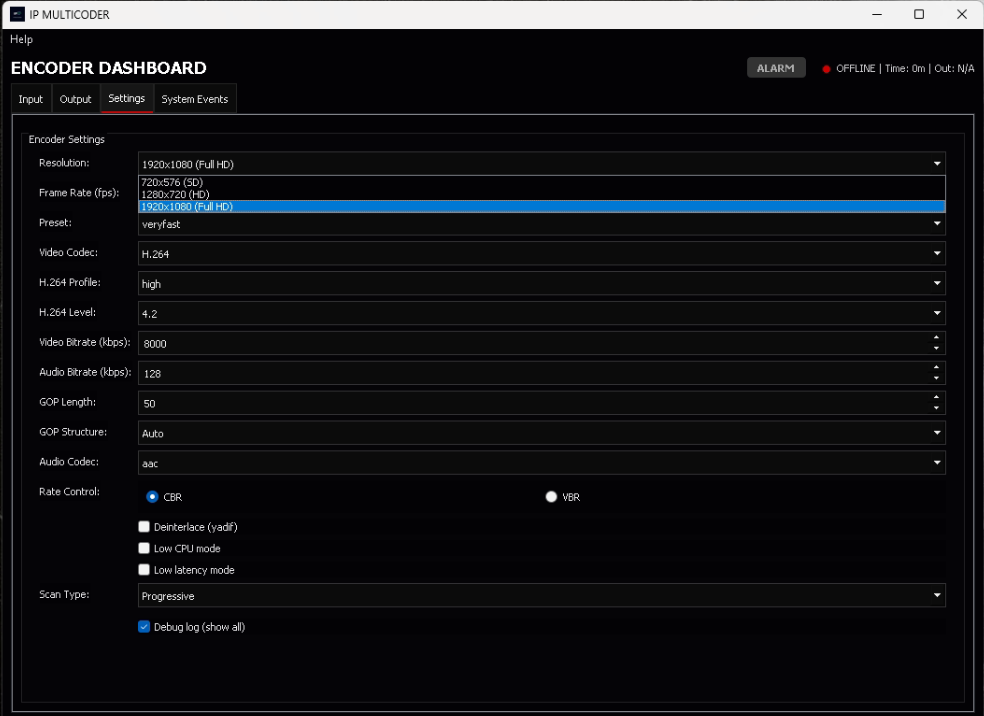Enable Low CPU mode
The image size is (984, 716).
(144, 548)
